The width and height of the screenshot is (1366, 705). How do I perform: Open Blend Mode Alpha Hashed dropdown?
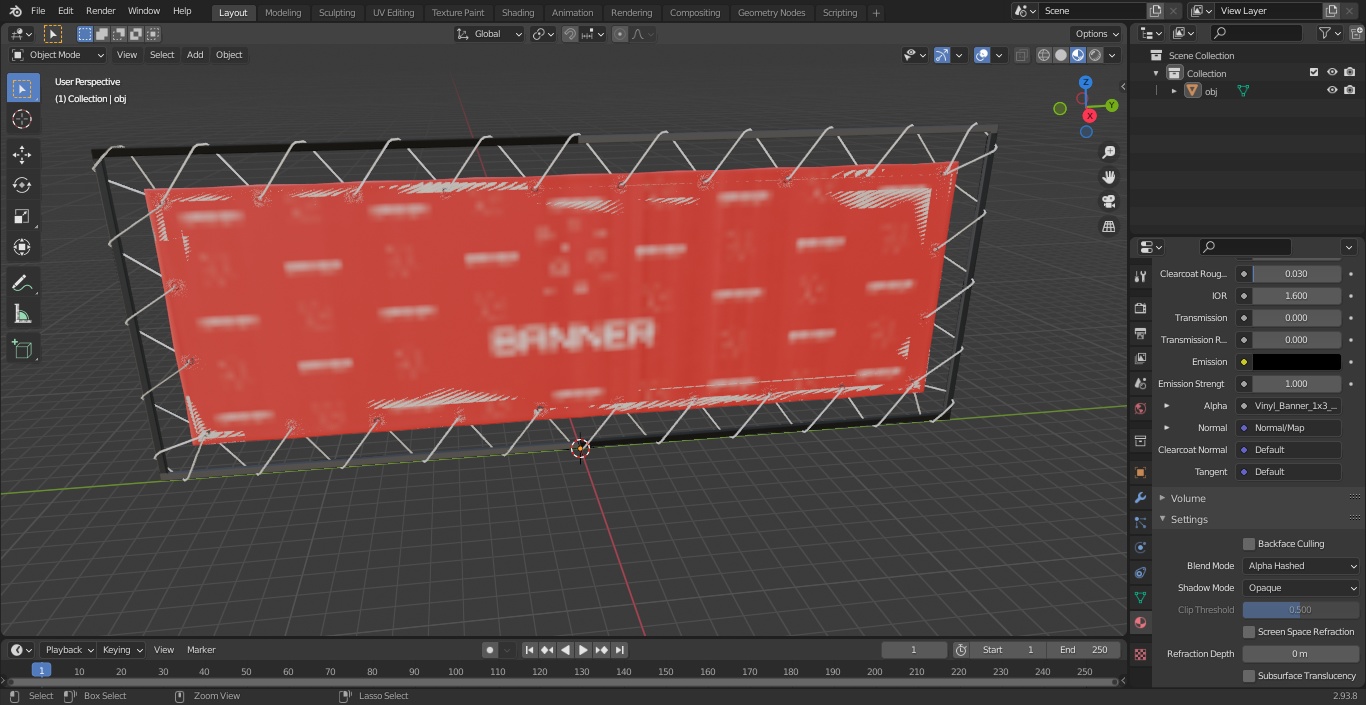tap(1302, 566)
